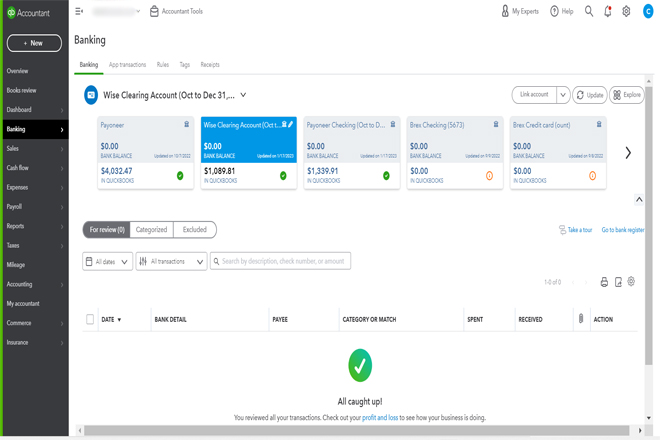Viewport: 660px width, 440px height.
Task: Open the company name dropdown
Action: click(116, 11)
